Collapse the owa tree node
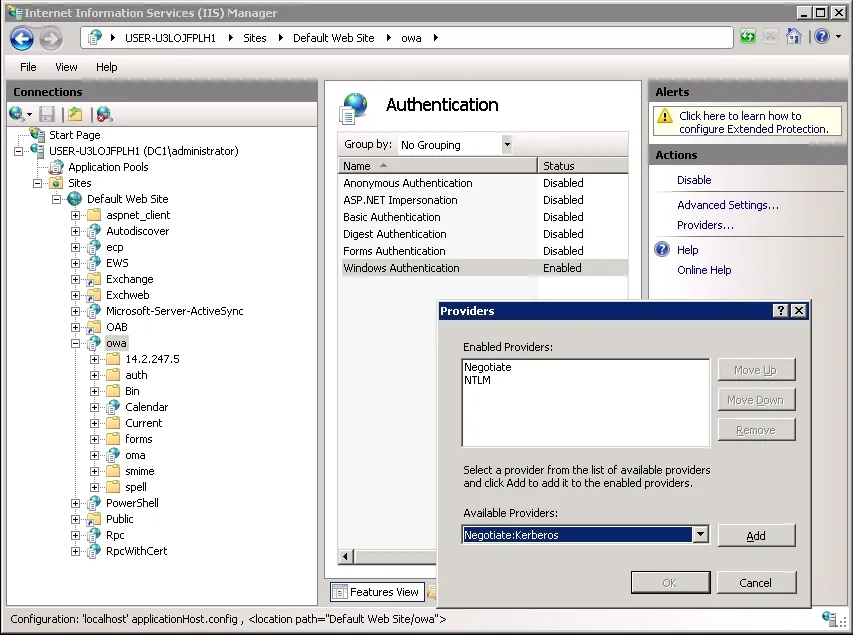This screenshot has height=635, width=853. point(76,343)
